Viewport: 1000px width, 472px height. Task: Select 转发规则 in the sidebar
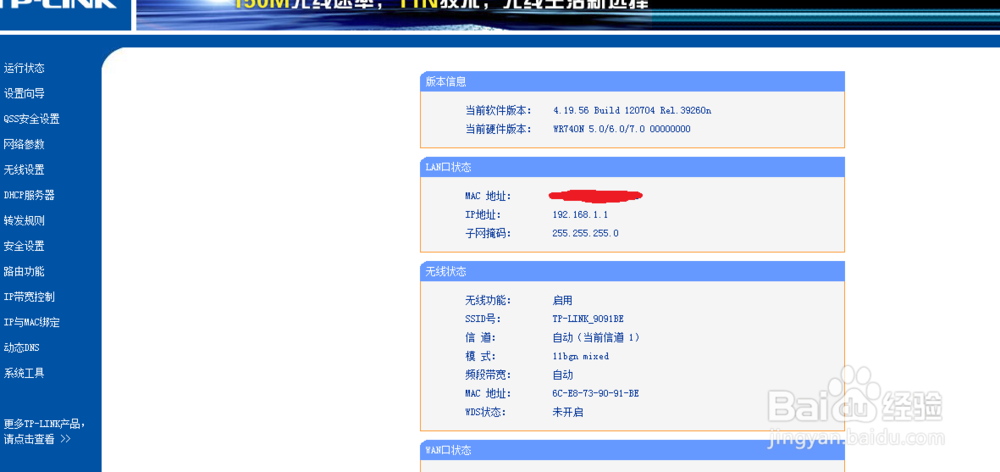tap(24, 221)
